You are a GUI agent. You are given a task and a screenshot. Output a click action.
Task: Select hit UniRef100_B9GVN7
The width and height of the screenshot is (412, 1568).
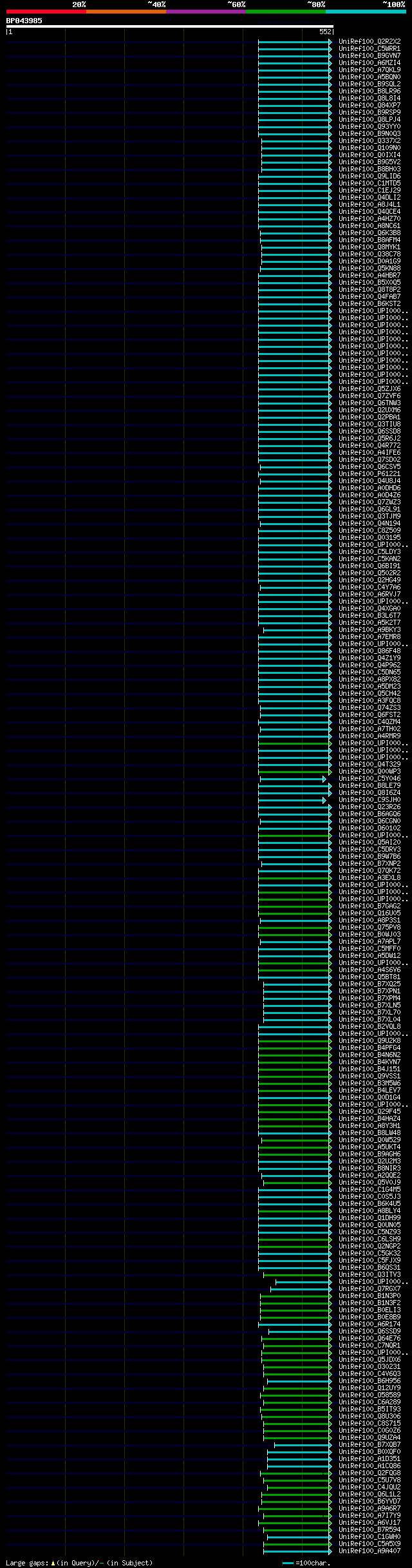(x=370, y=56)
